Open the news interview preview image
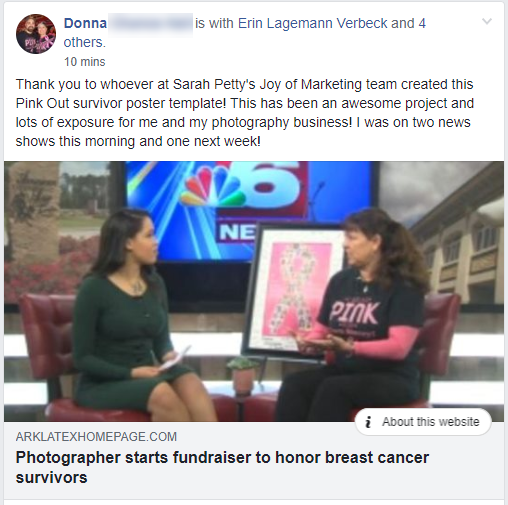Screen dimensions: 508x505 (x=254, y=291)
